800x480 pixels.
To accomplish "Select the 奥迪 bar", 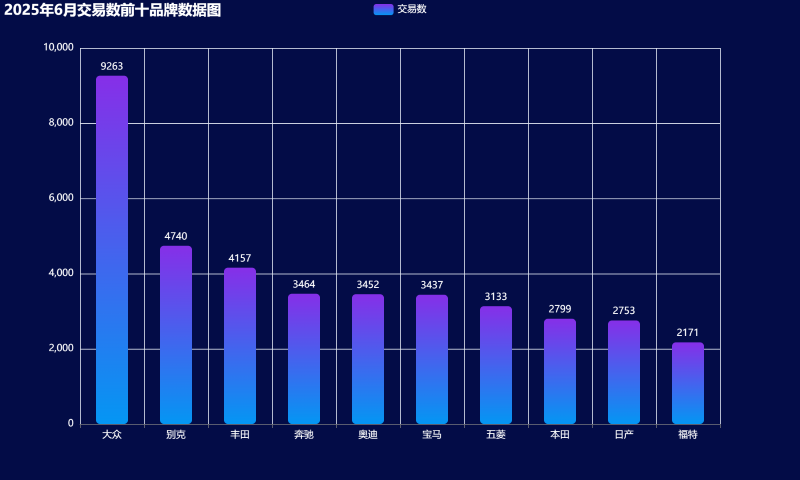I will (x=368, y=359).
